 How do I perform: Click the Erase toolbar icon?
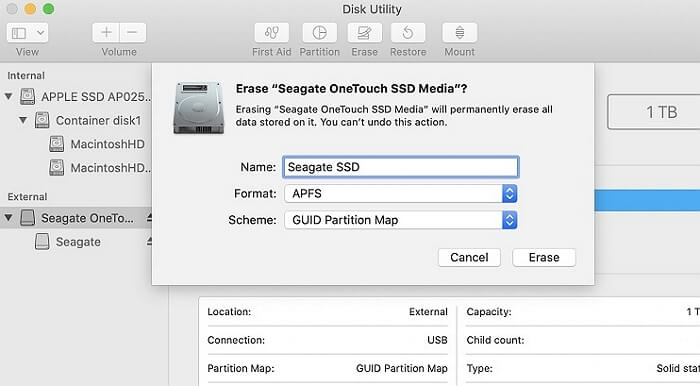[364, 33]
